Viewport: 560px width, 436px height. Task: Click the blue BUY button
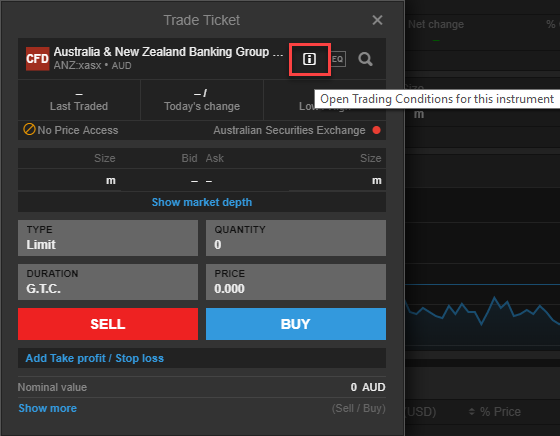pyautogui.click(x=296, y=324)
